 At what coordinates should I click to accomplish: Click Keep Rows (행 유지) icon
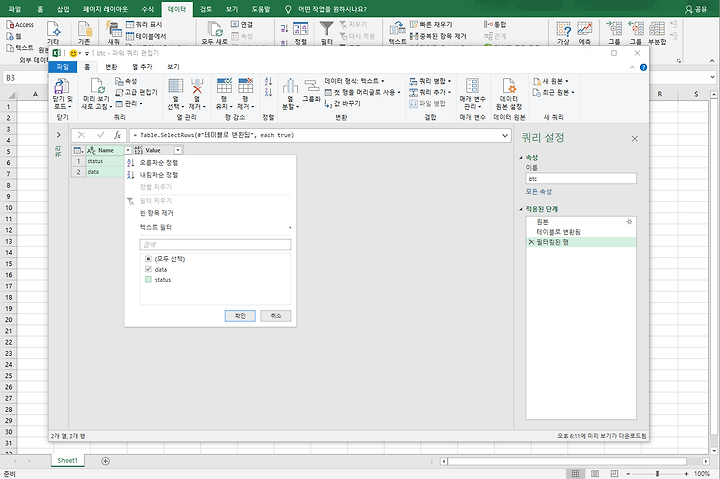tap(224, 86)
